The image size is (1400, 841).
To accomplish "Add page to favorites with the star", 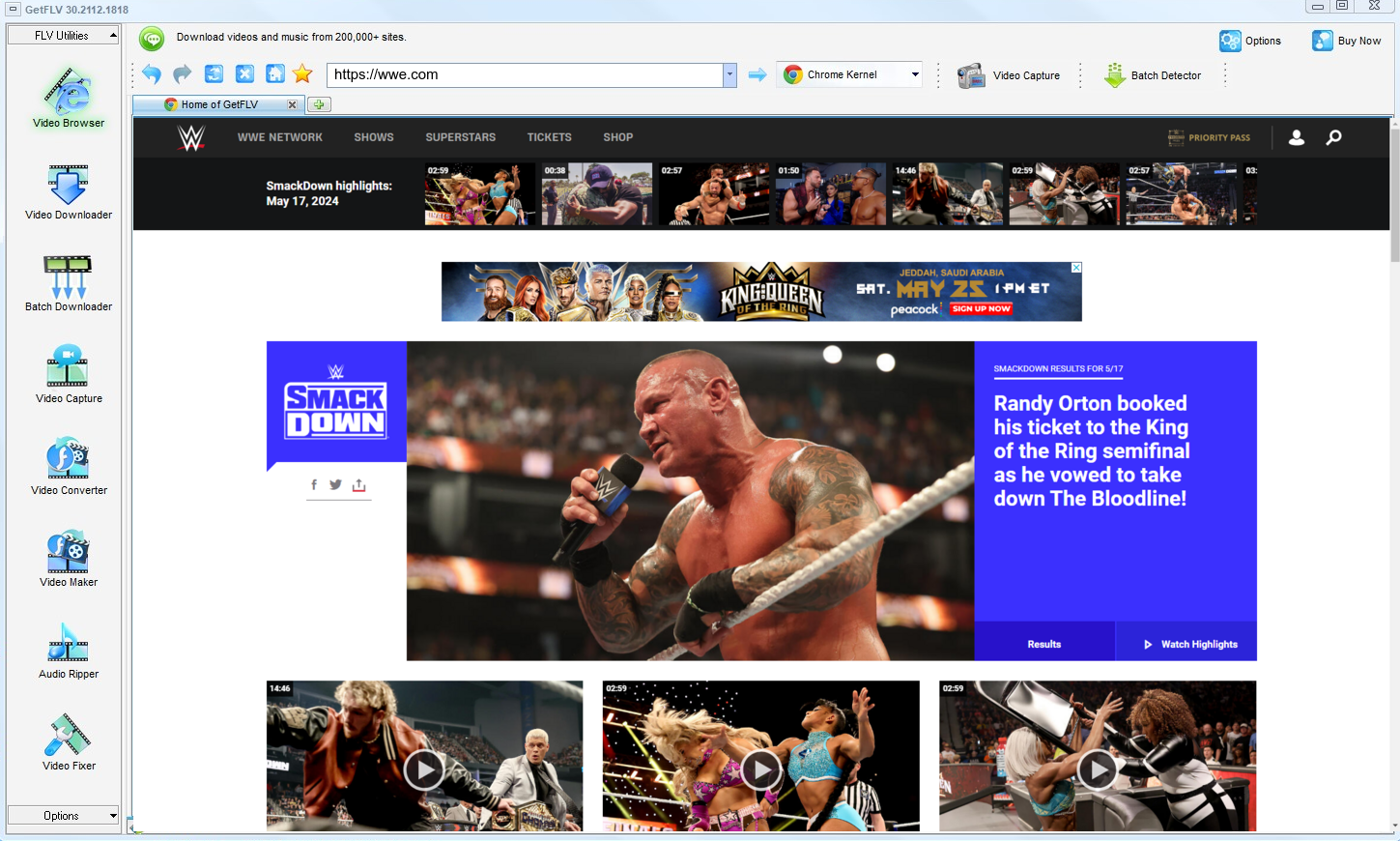I will tap(302, 74).
